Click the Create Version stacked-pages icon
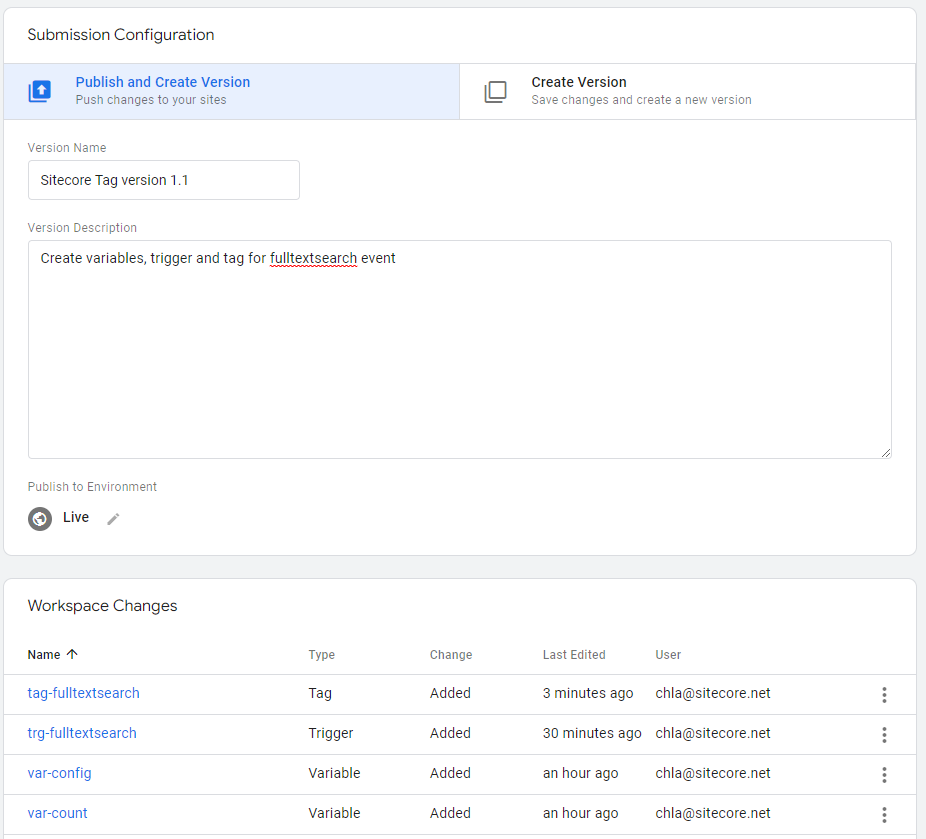The width and height of the screenshot is (926, 839). [x=495, y=92]
